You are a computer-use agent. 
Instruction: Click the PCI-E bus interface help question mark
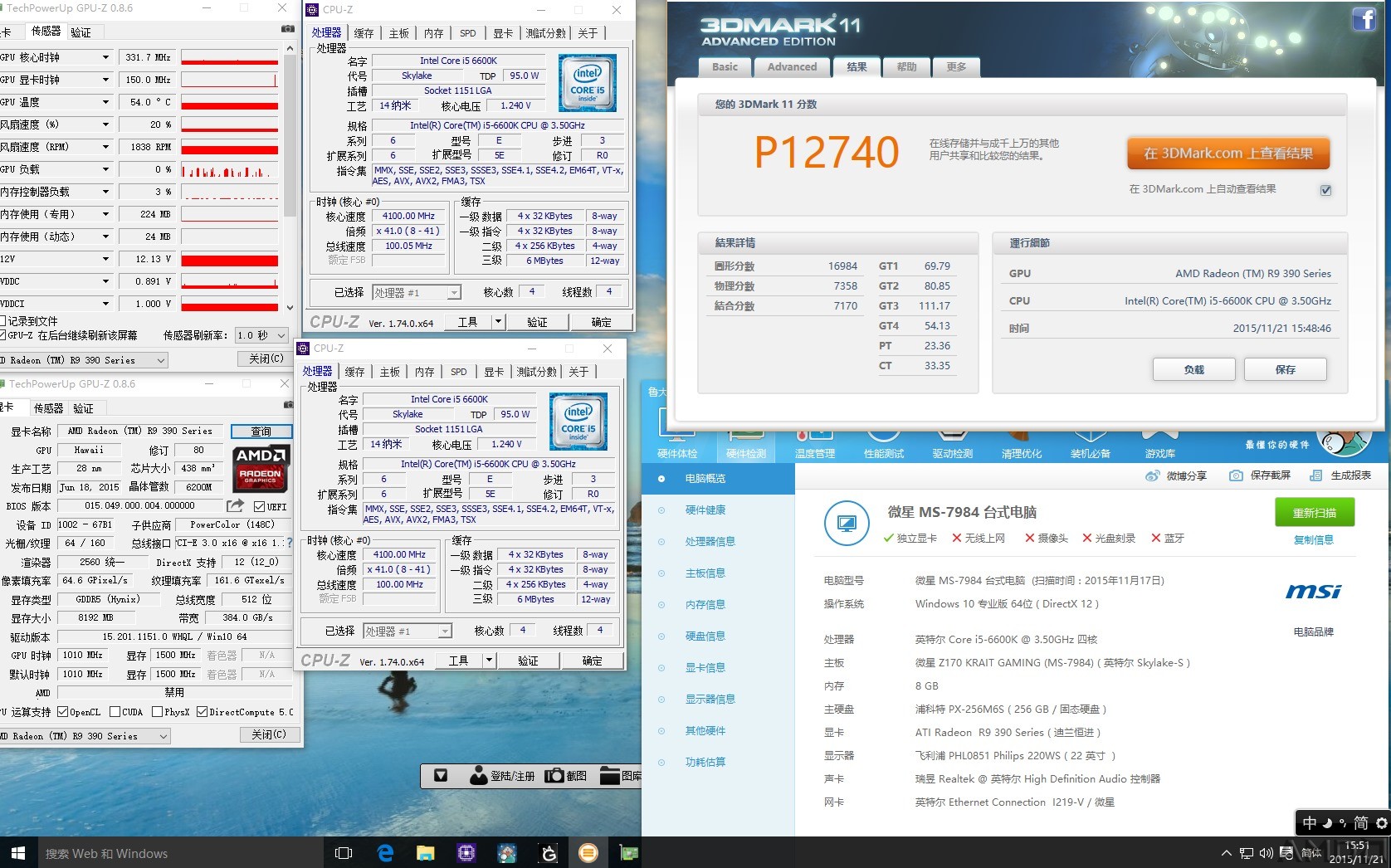[x=289, y=543]
